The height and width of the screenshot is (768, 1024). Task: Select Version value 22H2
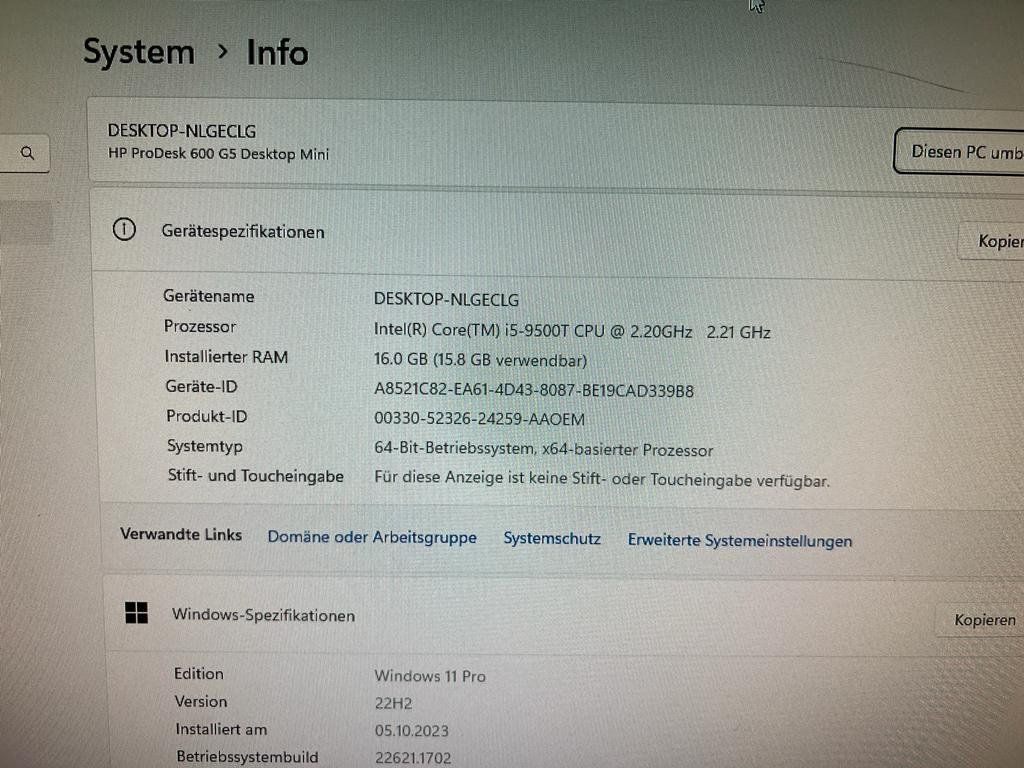tap(393, 703)
